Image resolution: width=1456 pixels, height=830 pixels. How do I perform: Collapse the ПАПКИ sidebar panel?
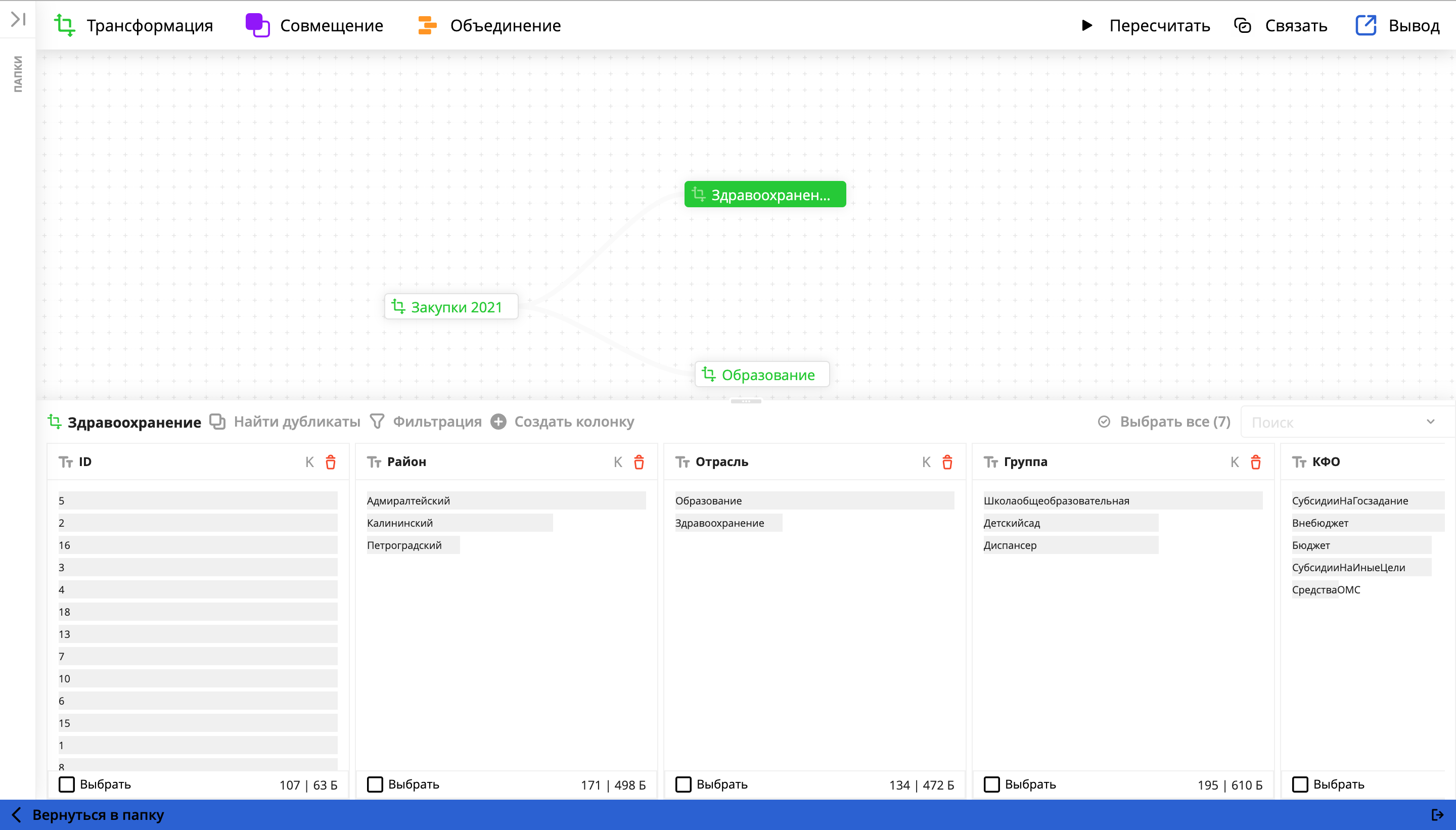coord(18,19)
